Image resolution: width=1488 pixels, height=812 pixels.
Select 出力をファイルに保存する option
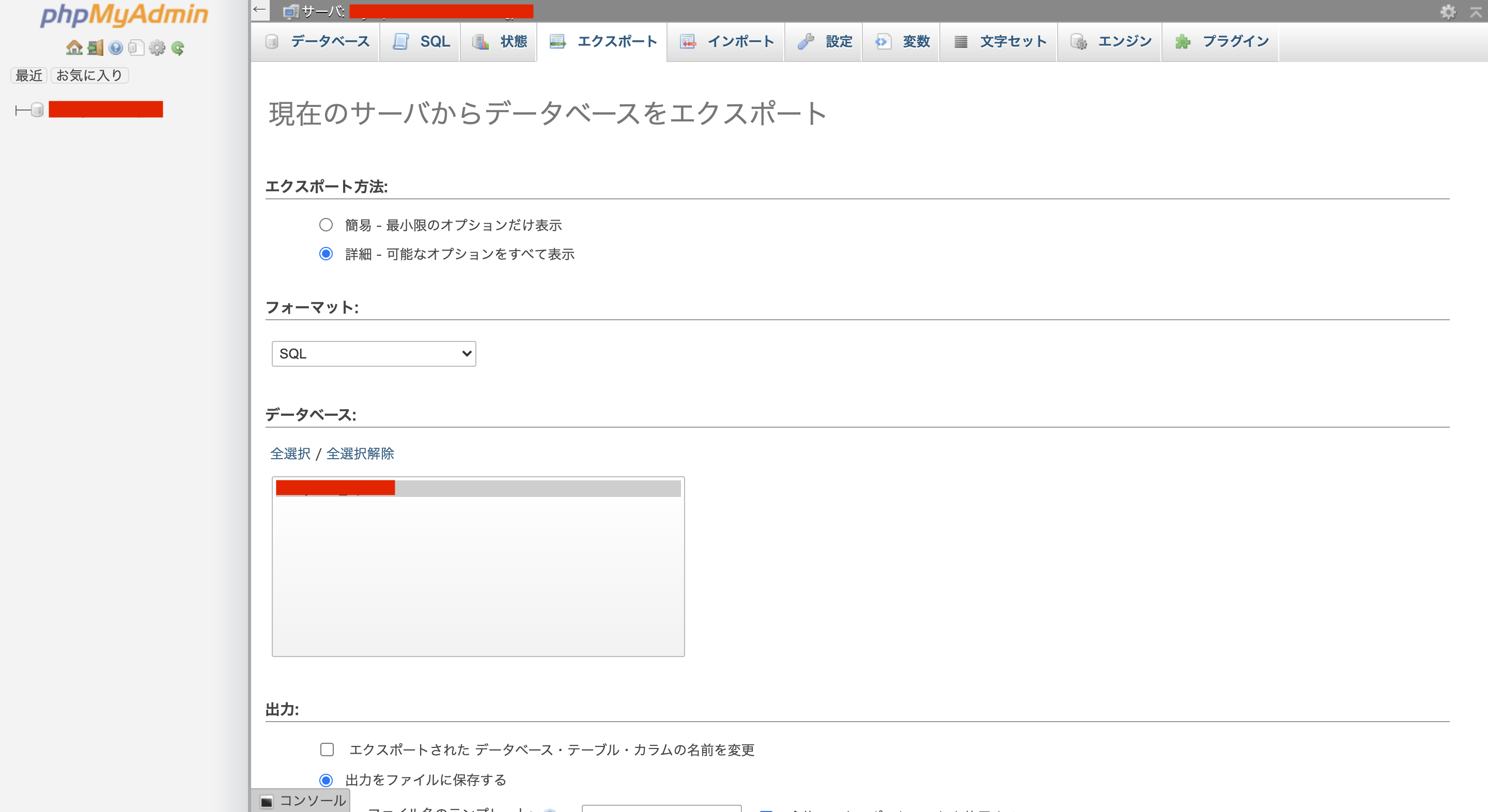coord(327,779)
